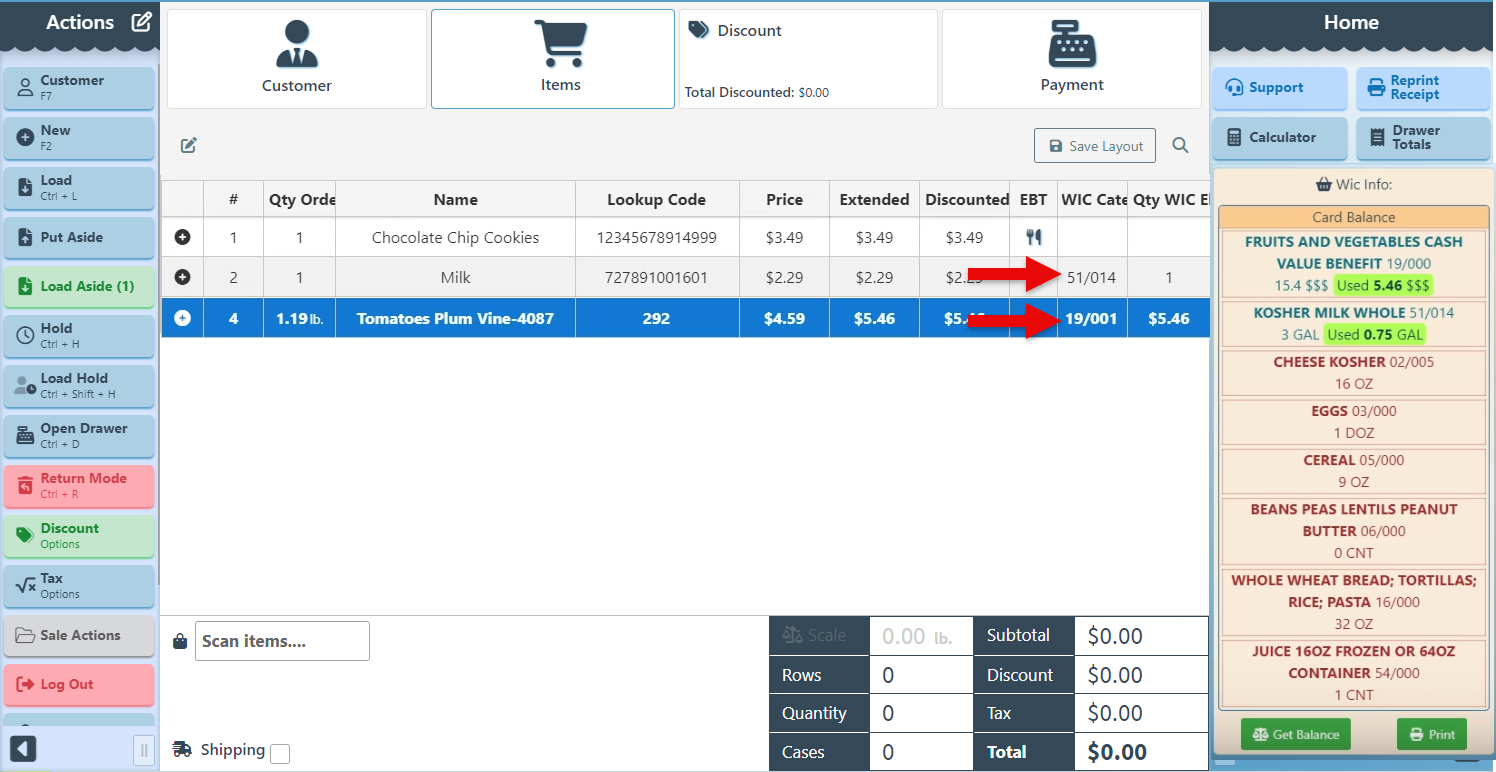Open the Calculator tool
Screen dimensions: 1496x772
(x=1280, y=138)
